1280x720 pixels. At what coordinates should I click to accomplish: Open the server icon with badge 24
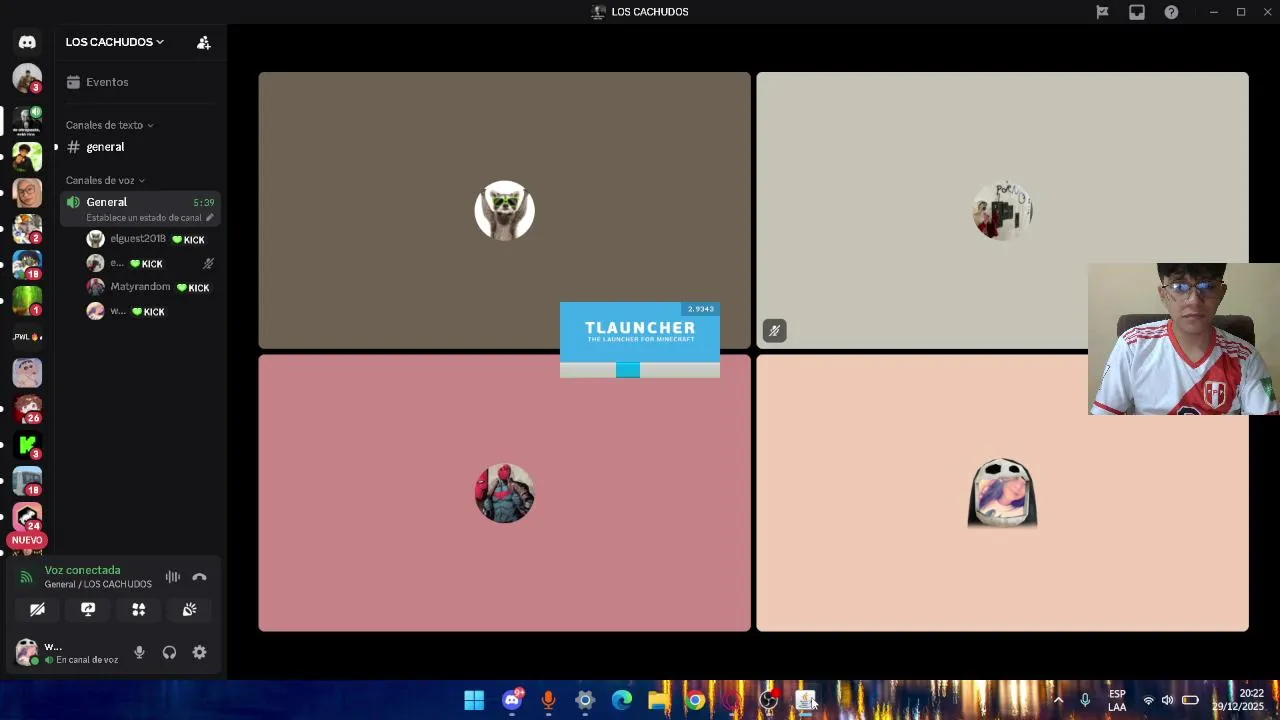pos(27,516)
